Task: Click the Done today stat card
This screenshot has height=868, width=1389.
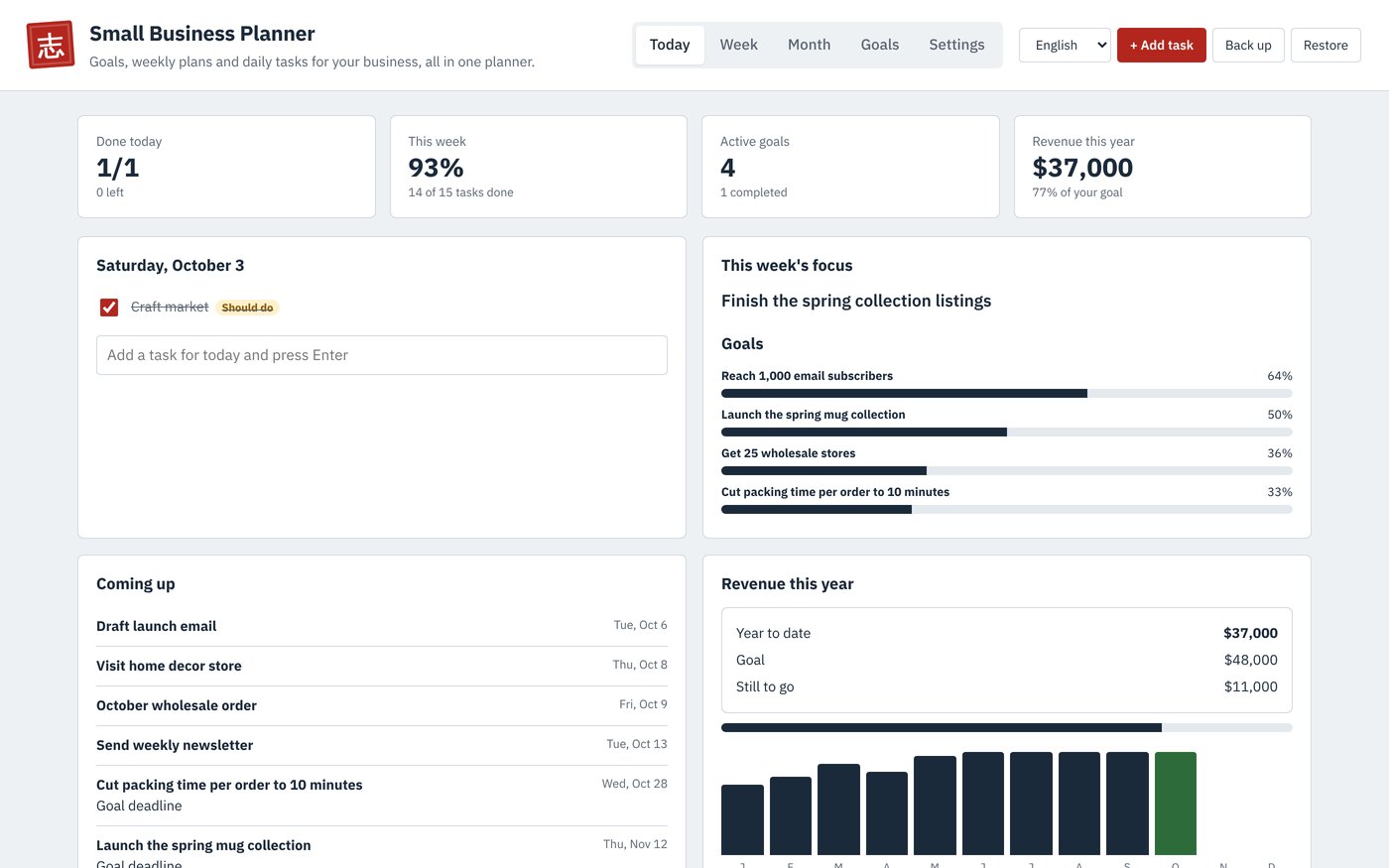Action: 226,167
